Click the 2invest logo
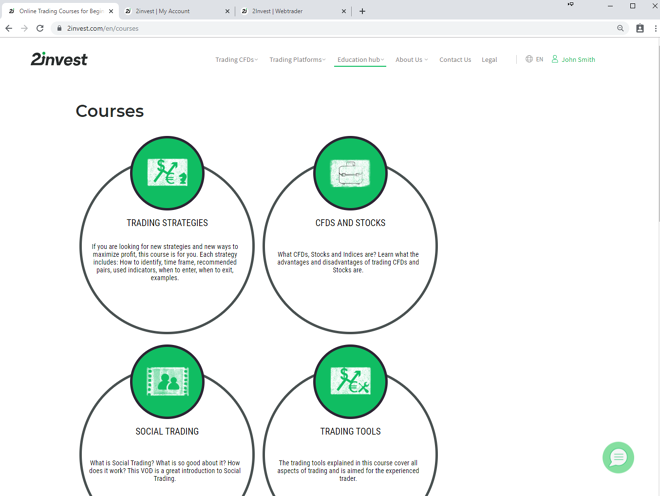This screenshot has height=496, width=660. [59, 59]
